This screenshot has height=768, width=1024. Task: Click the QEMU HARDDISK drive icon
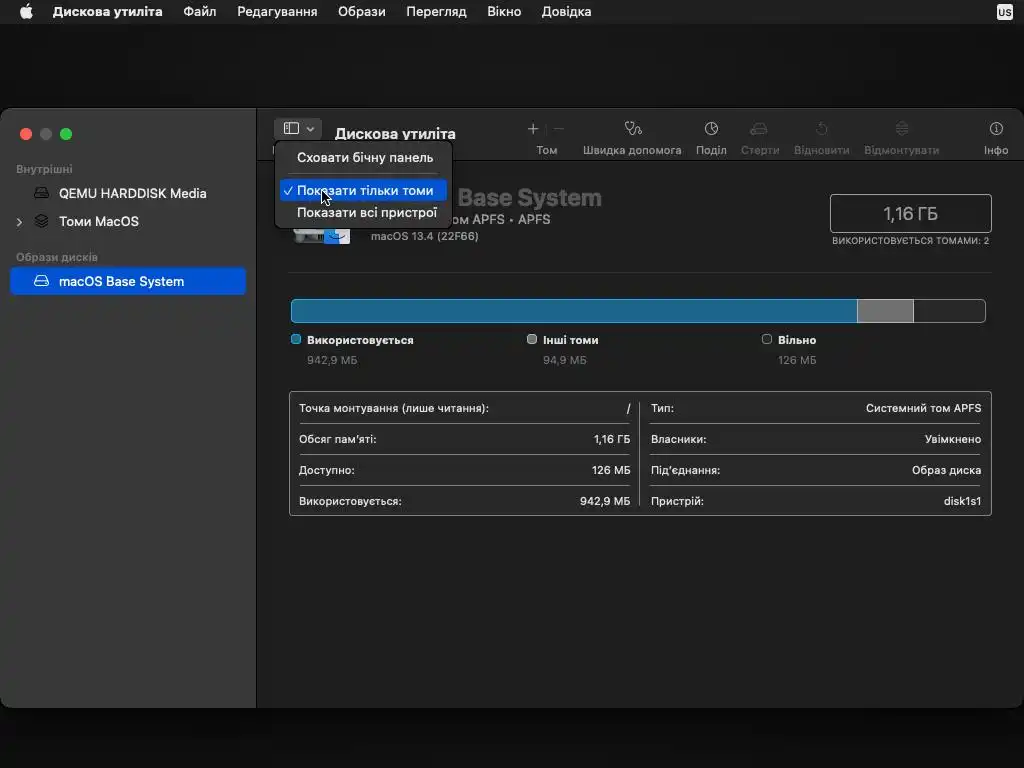(x=42, y=193)
